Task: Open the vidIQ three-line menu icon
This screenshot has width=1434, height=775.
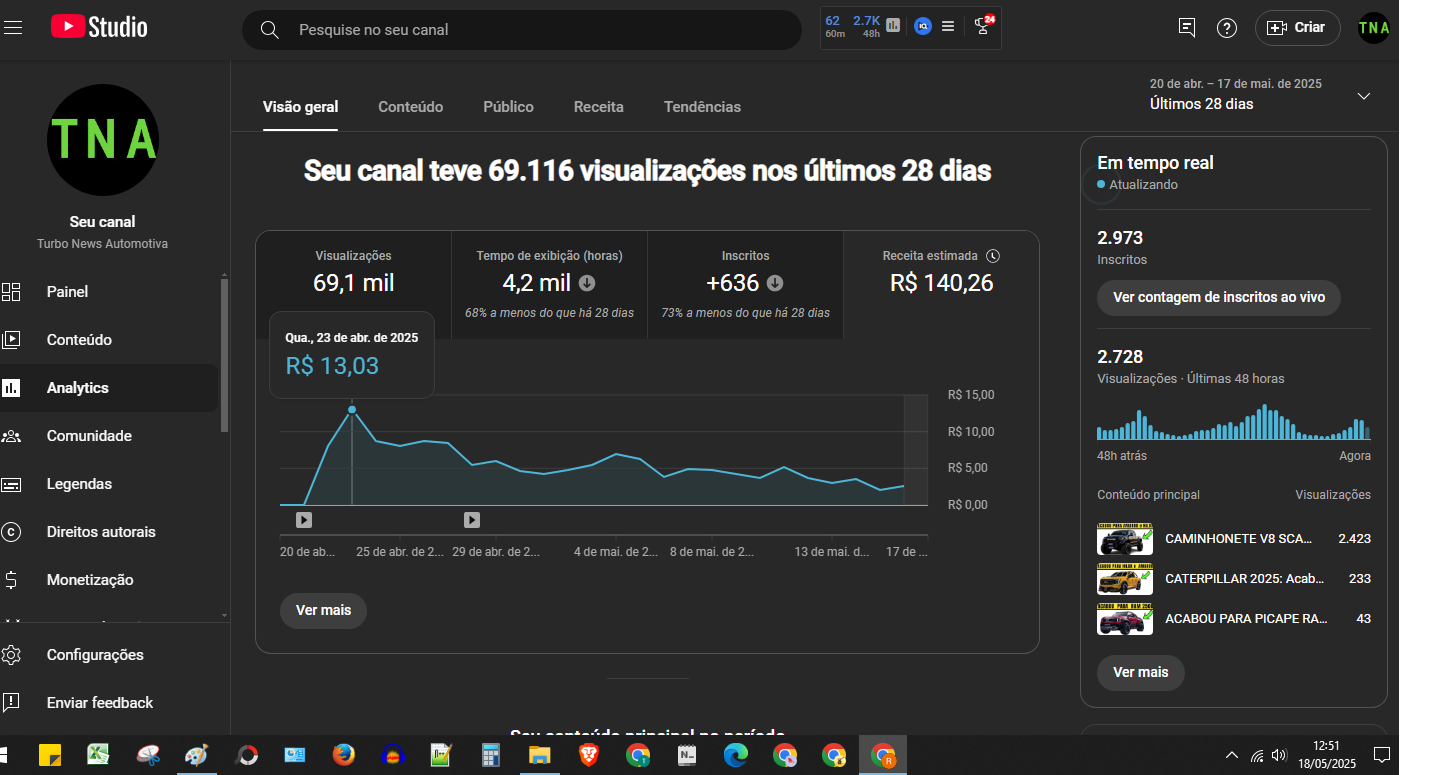Action: (948, 26)
